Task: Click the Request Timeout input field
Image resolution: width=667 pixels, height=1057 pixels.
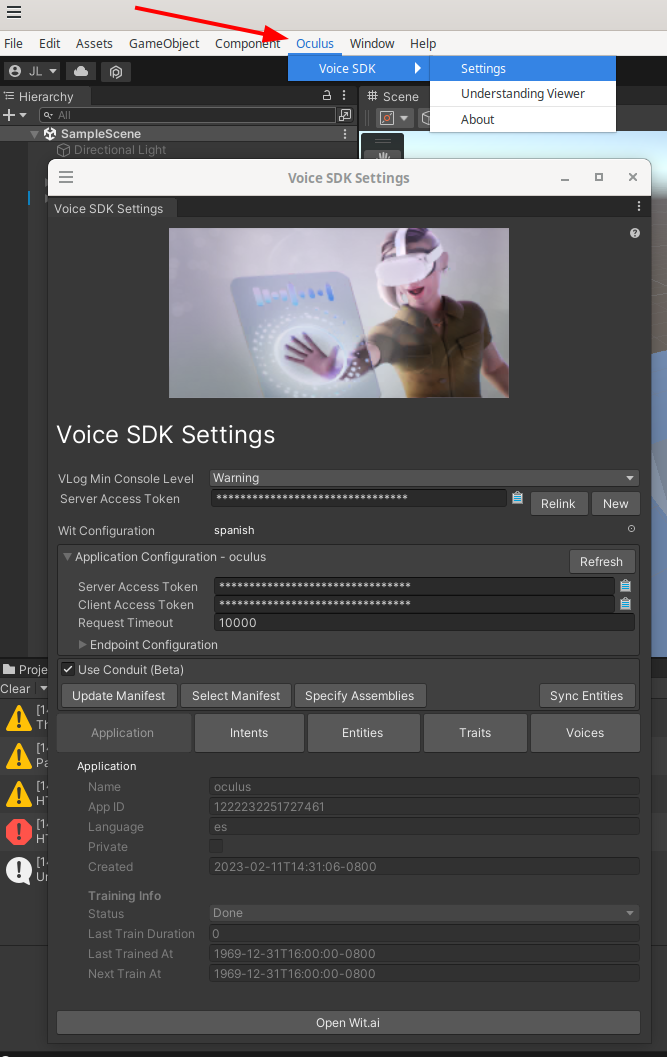Action: pyautogui.click(x=424, y=623)
